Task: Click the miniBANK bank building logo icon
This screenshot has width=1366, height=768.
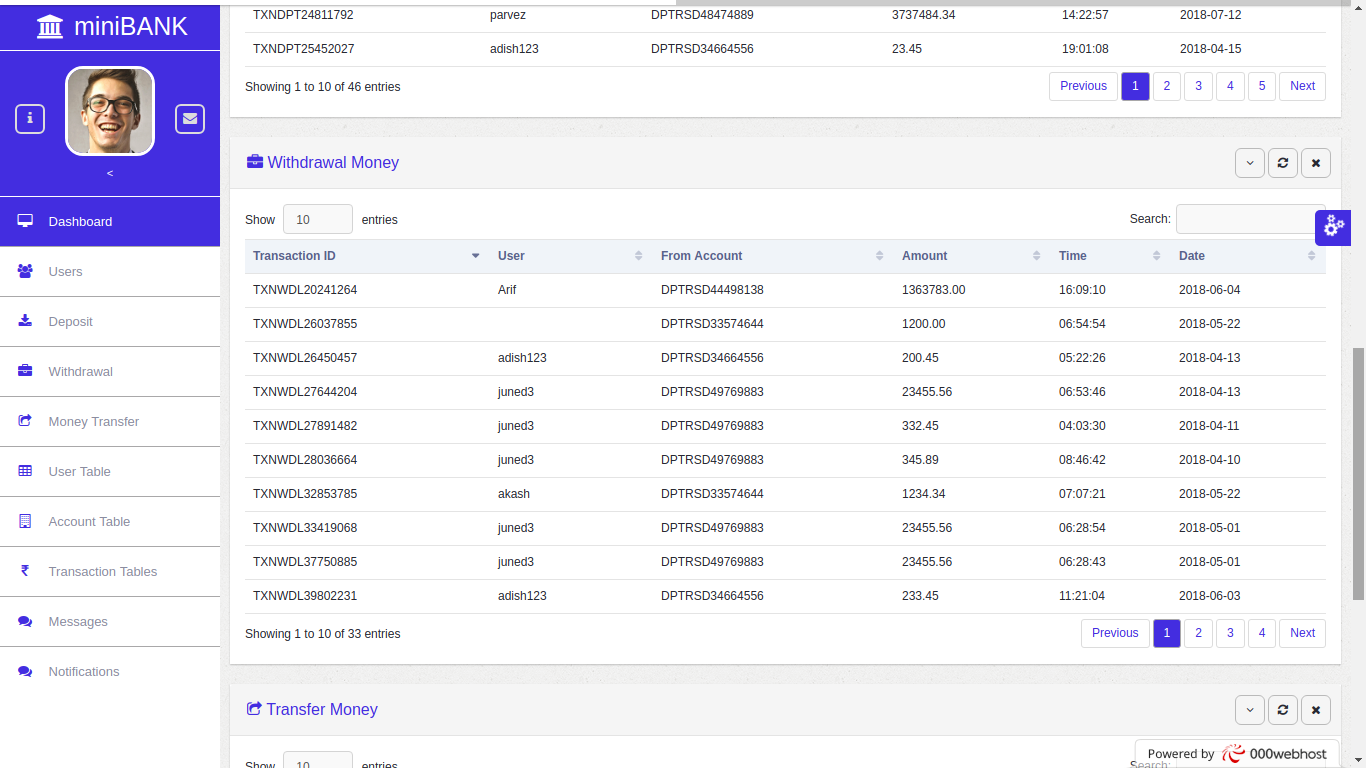Action: point(49,26)
